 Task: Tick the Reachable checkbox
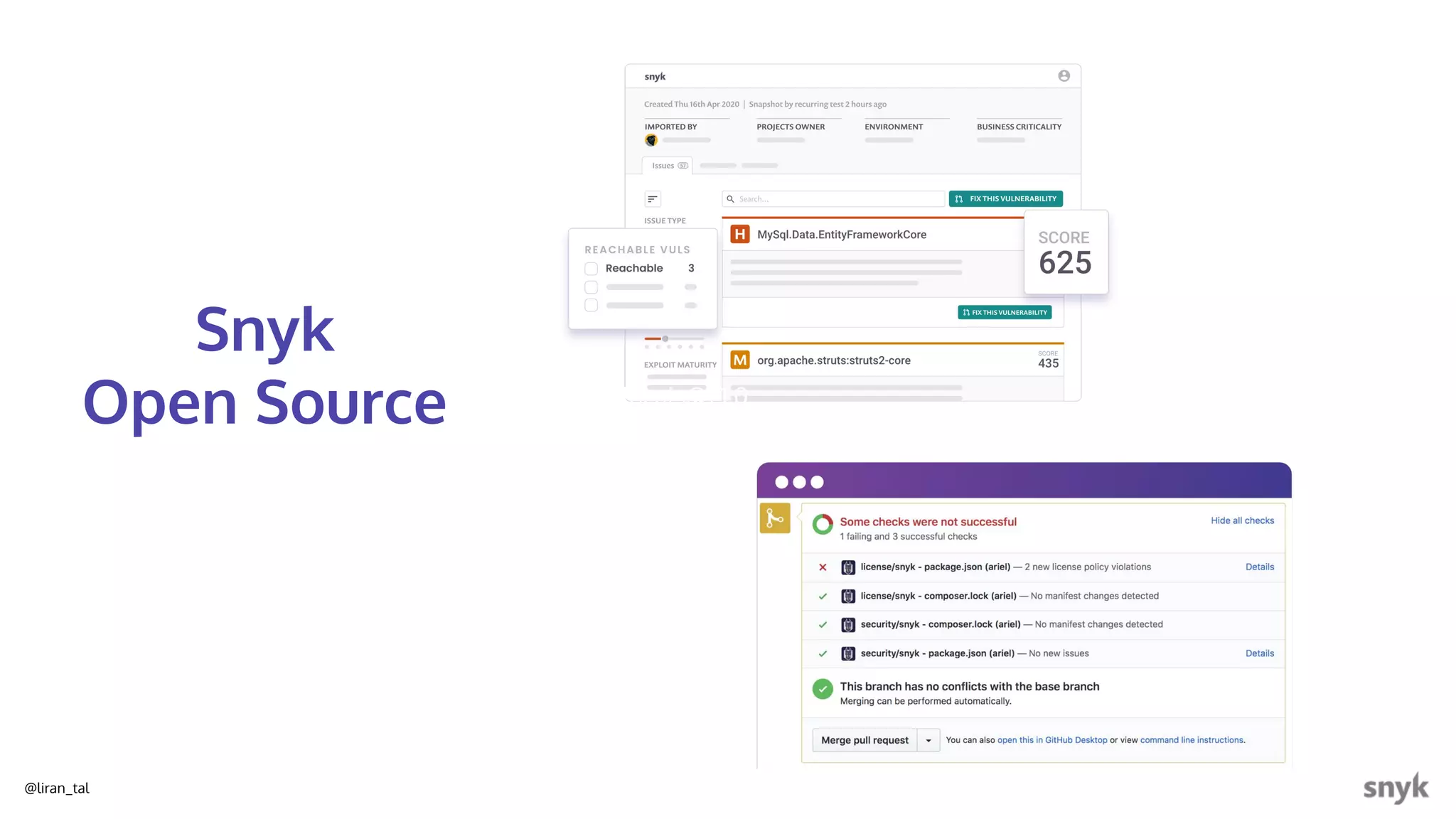coord(591,269)
